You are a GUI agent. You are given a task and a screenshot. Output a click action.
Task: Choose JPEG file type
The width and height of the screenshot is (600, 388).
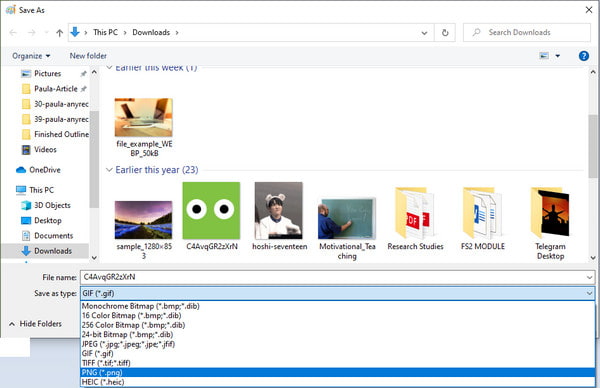click(338, 344)
